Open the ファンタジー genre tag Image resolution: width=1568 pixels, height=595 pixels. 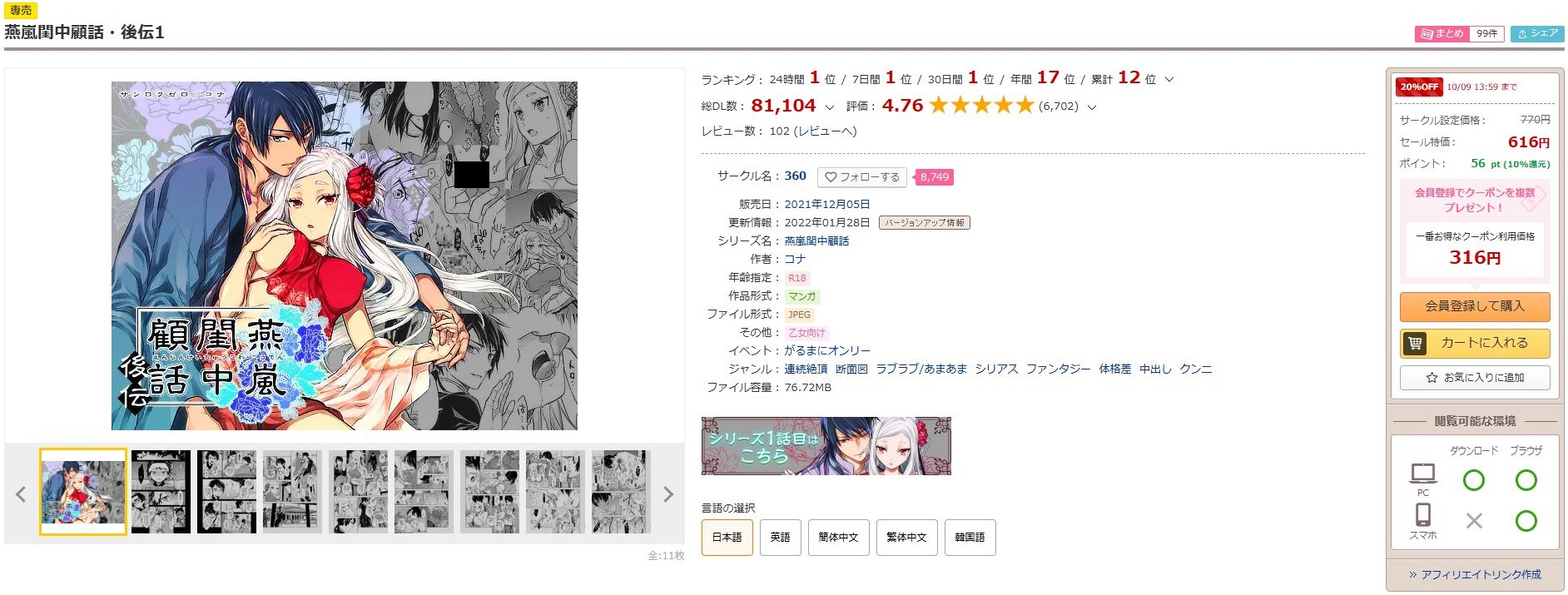tap(1058, 369)
